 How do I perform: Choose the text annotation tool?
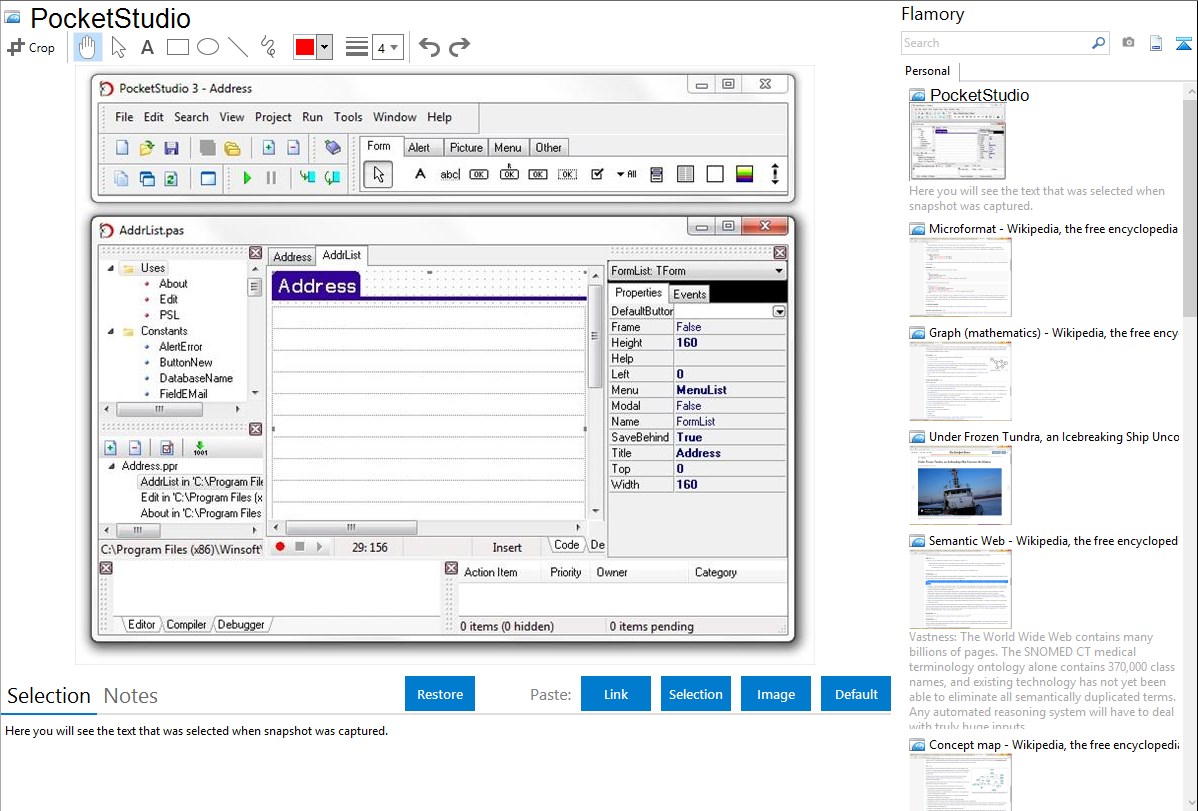coord(147,47)
